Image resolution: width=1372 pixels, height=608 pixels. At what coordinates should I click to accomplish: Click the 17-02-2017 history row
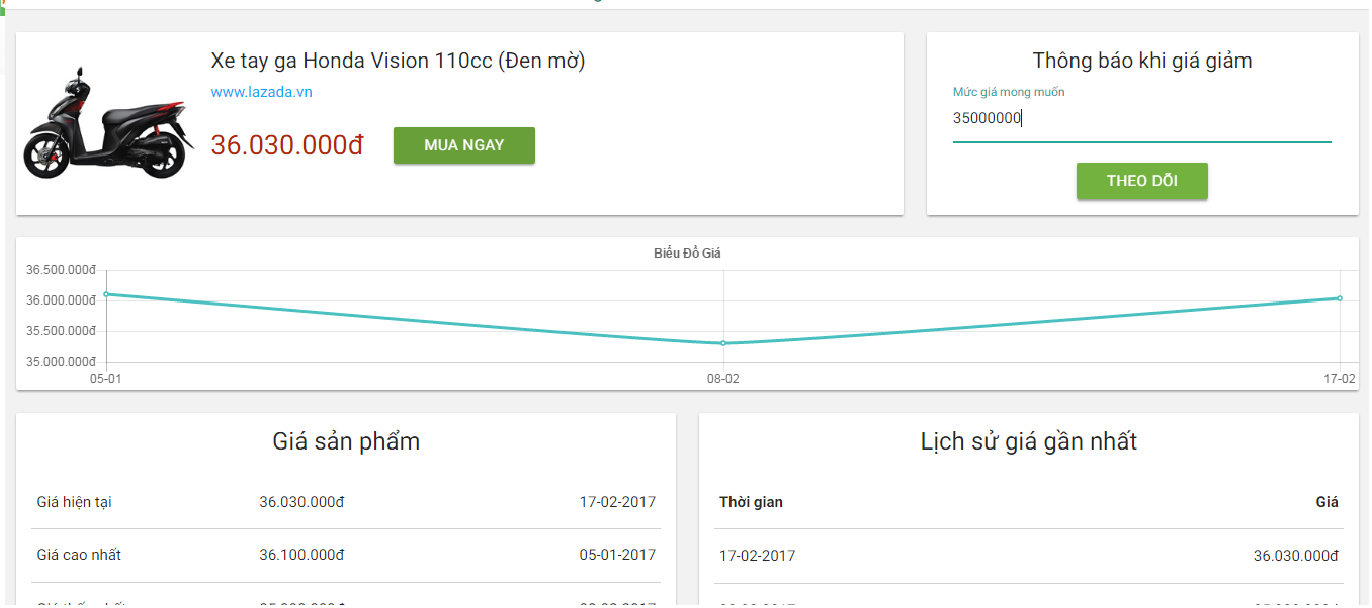(x=1028, y=556)
